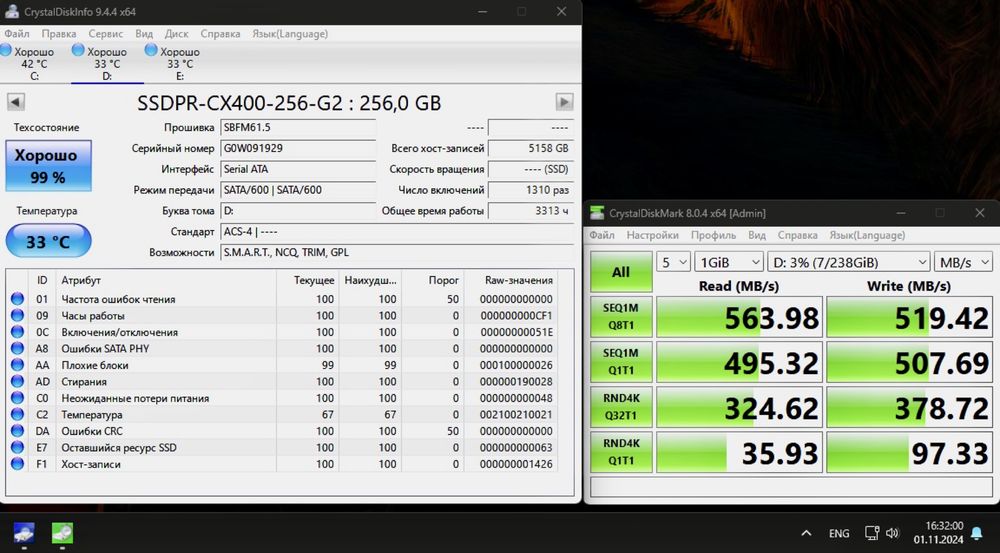
Task: Click the 35.93 read result bar
Action: click(739, 453)
